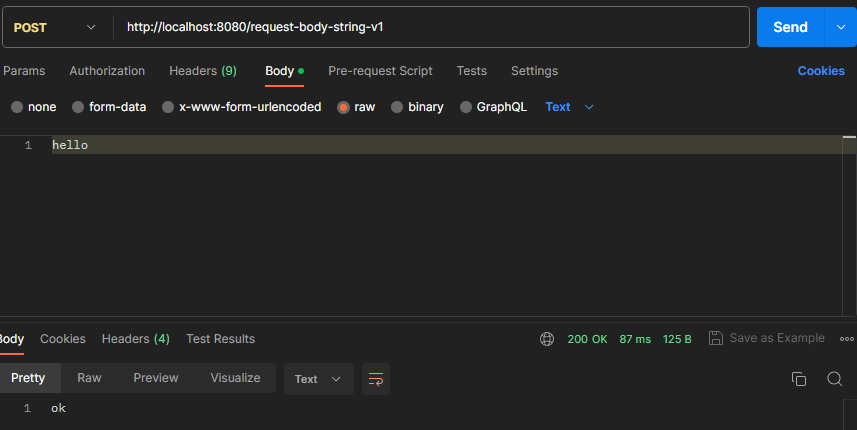The height and width of the screenshot is (430, 857).
Task: Click the request URL input field
Action: (431, 27)
